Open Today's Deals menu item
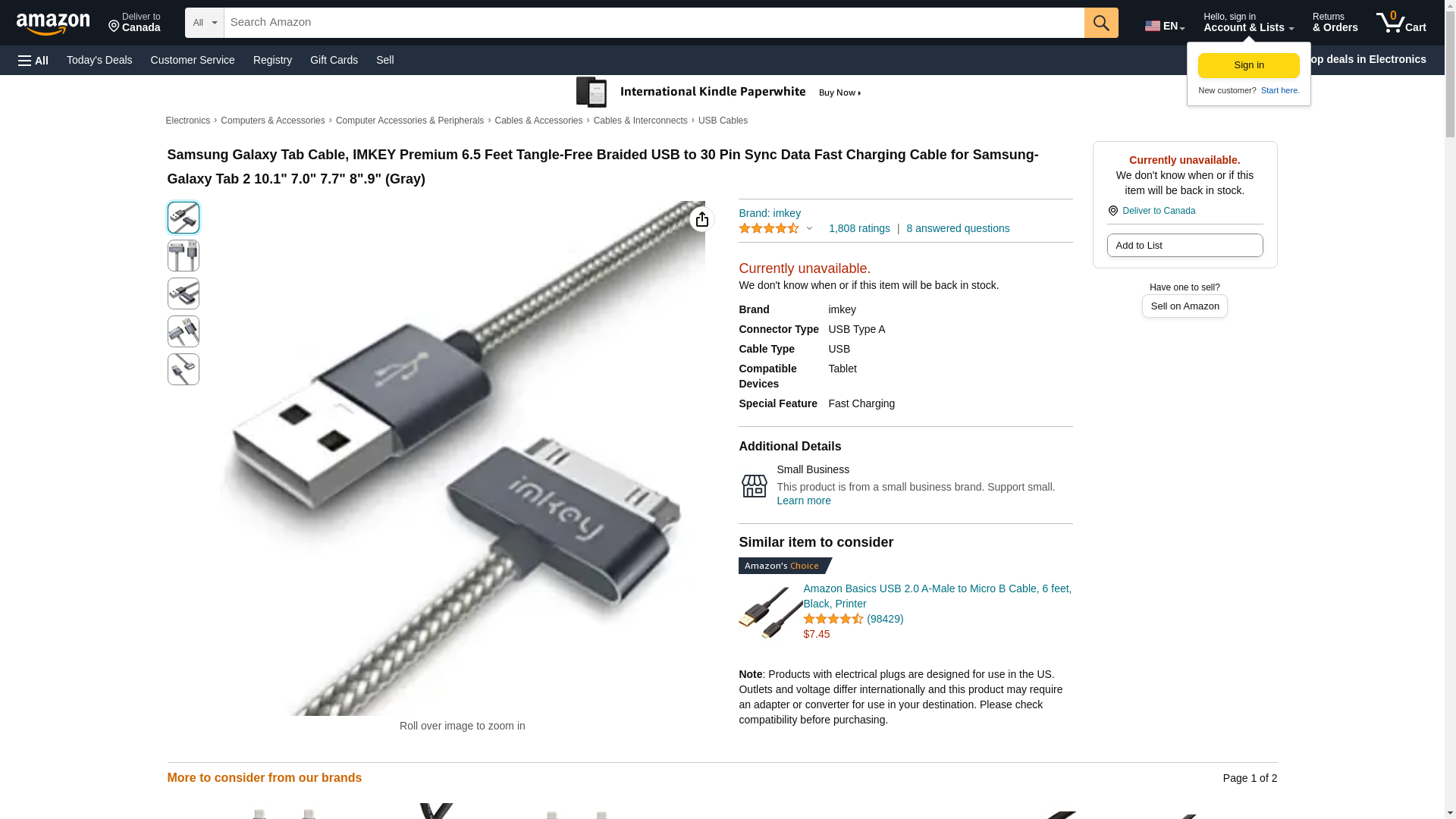 coord(99,60)
